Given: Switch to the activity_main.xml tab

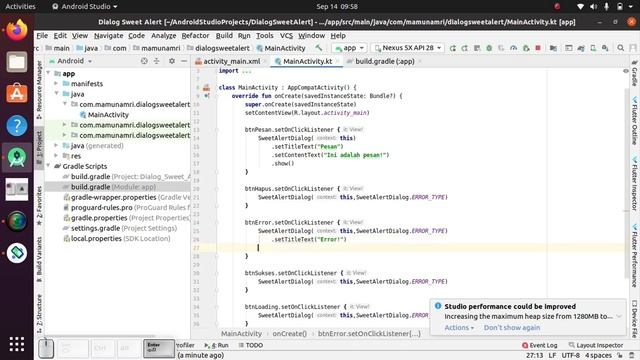Looking at the screenshot, I should [231, 61].
